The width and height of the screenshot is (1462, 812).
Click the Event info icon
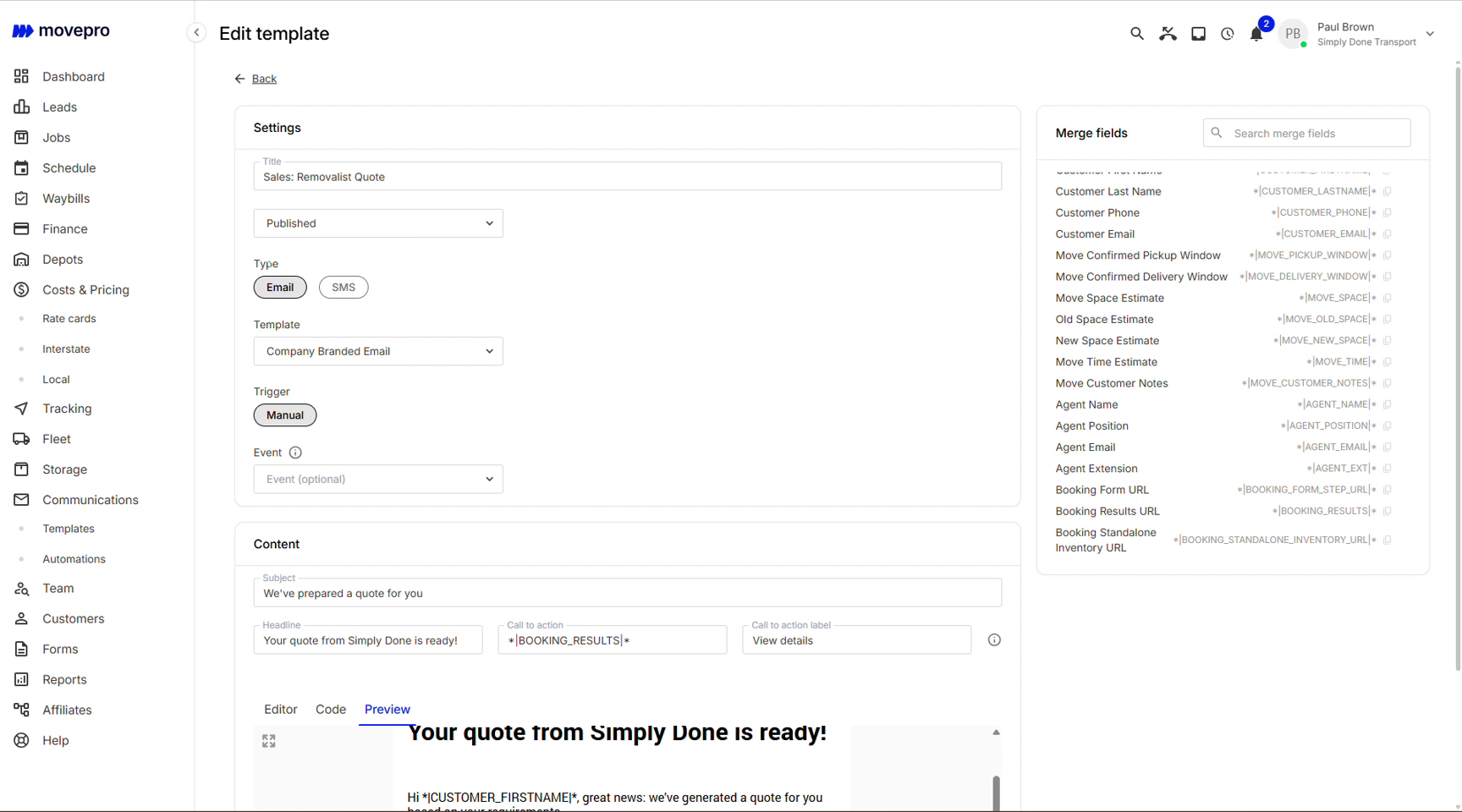(x=295, y=453)
